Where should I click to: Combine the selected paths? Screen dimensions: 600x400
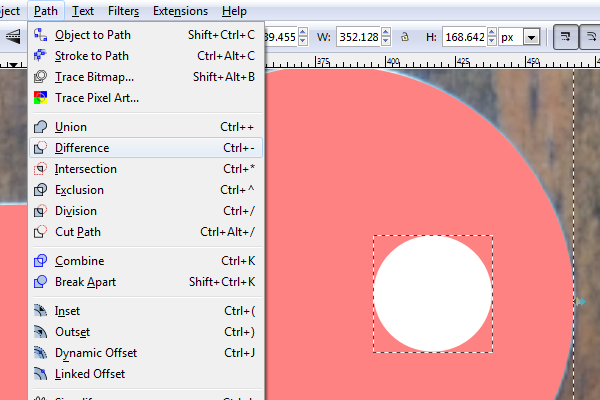click(x=146, y=261)
